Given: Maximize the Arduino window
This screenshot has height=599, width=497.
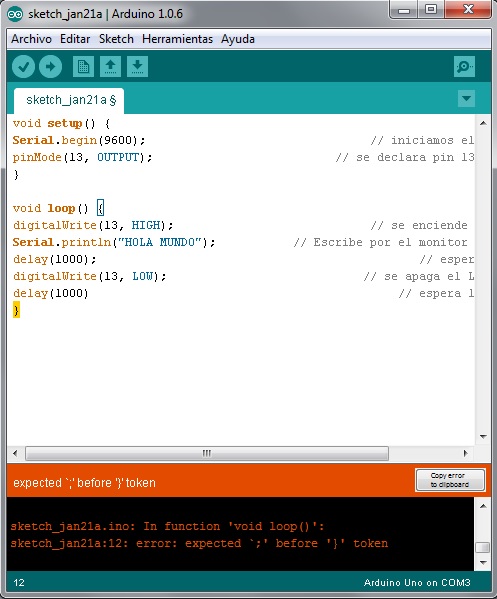Looking at the screenshot, I should [x=431, y=10].
